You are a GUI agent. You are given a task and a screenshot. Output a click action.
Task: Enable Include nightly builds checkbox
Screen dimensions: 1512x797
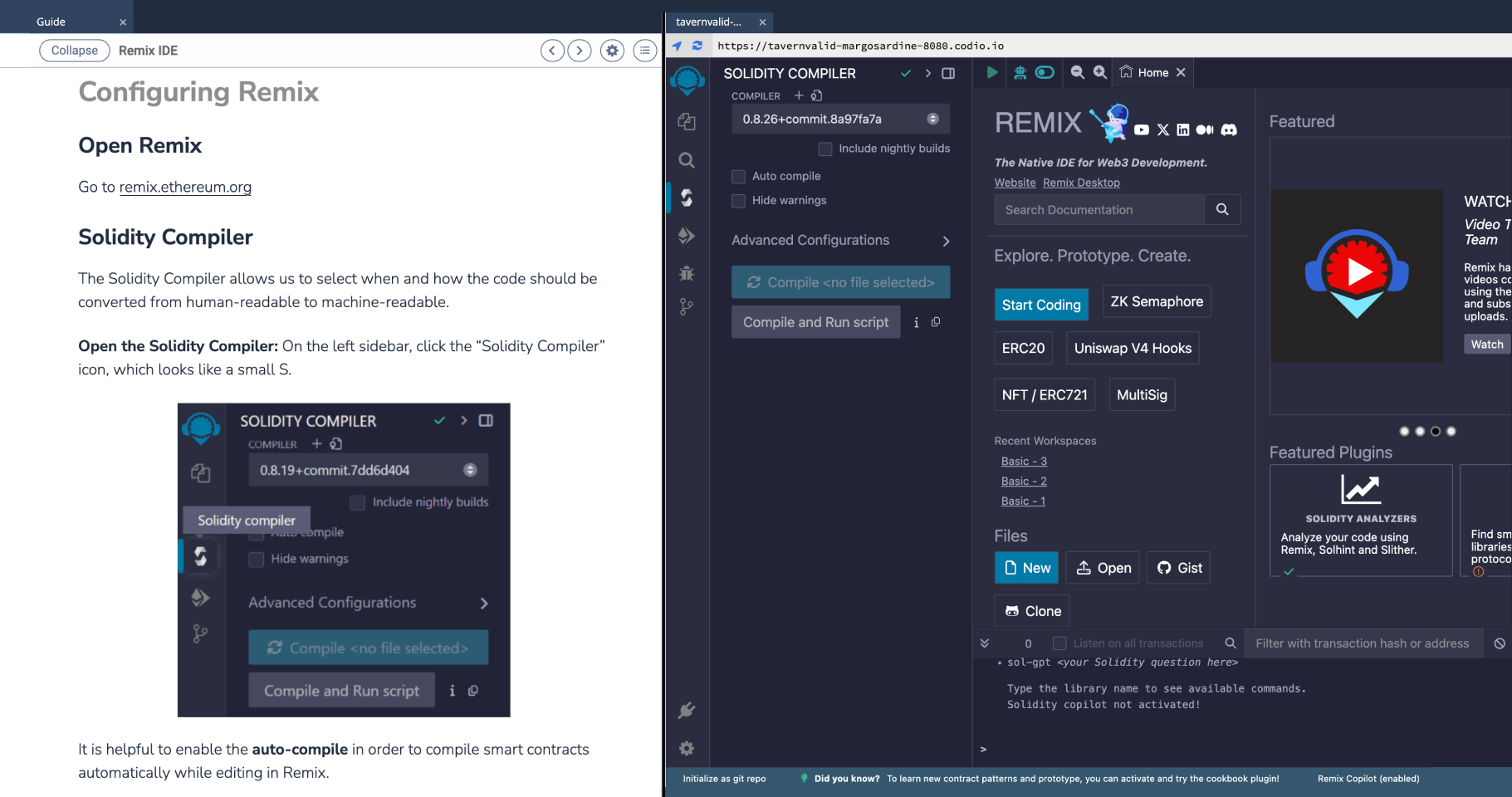pyautogui.click(x=825, y=149)
